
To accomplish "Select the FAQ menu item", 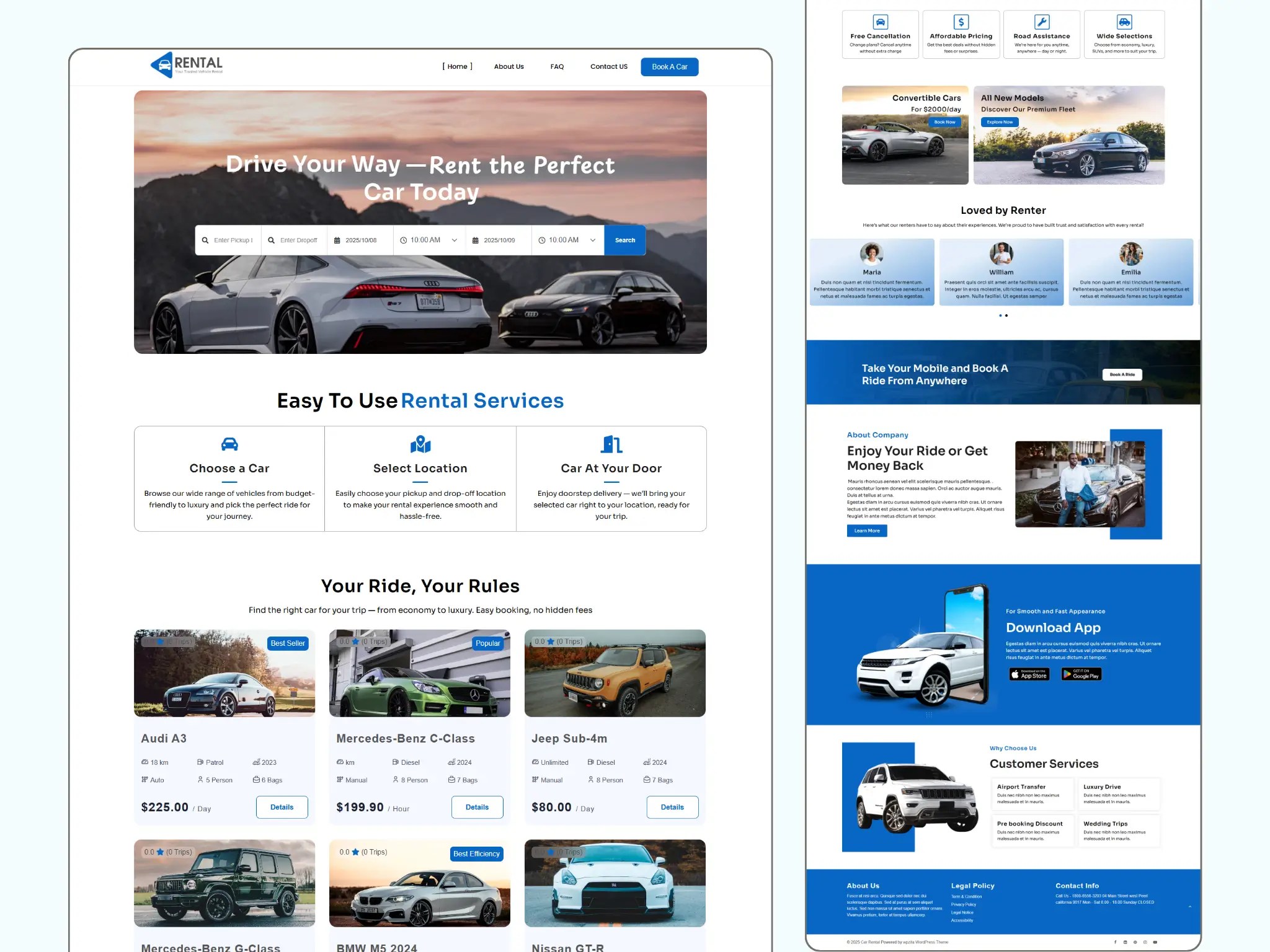I will click(x=556, y=66).
